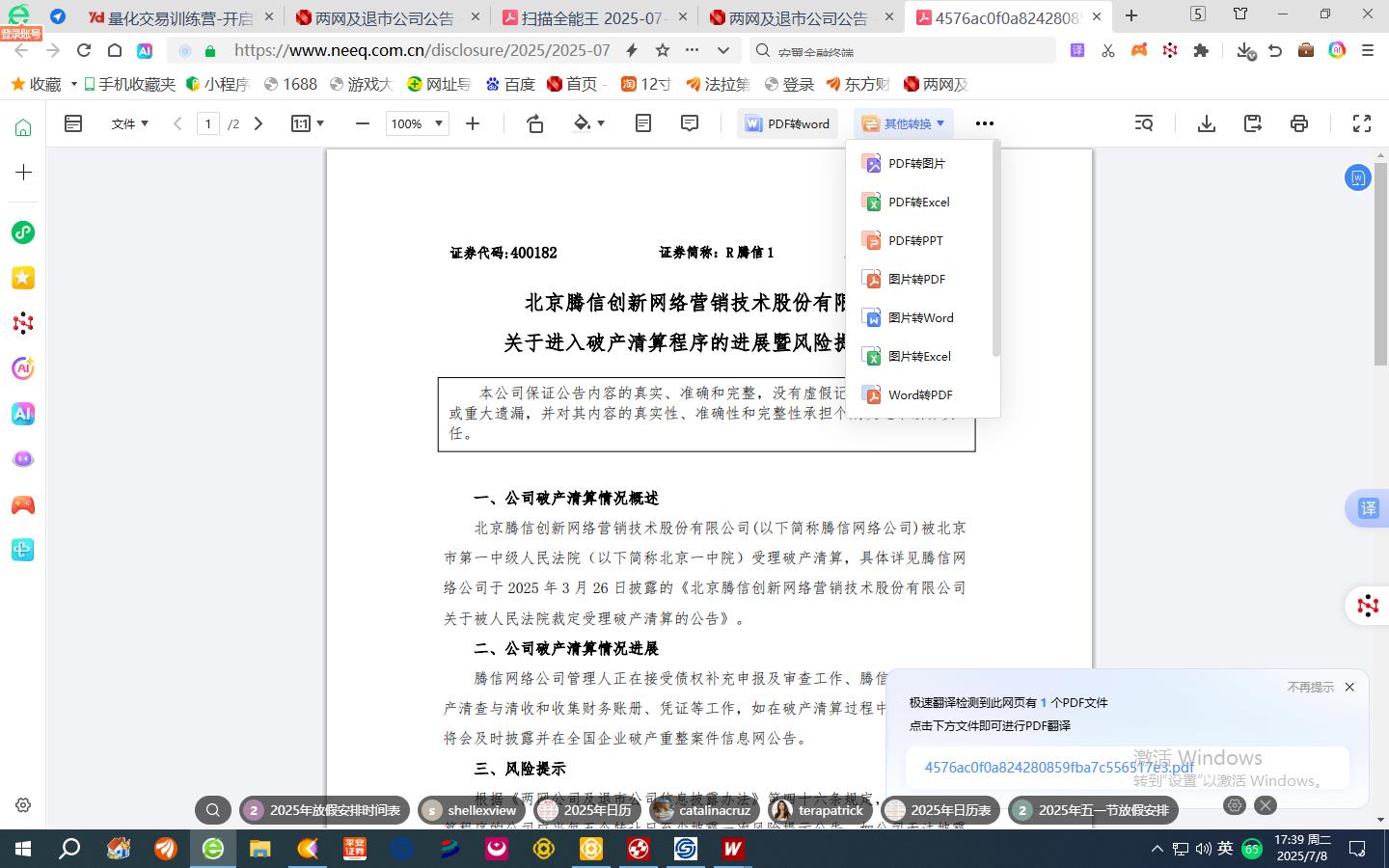Toggle the PDF sidebar outline panel icon
1389x868 pixels.
pyautogui.click(x=73, y=123)
